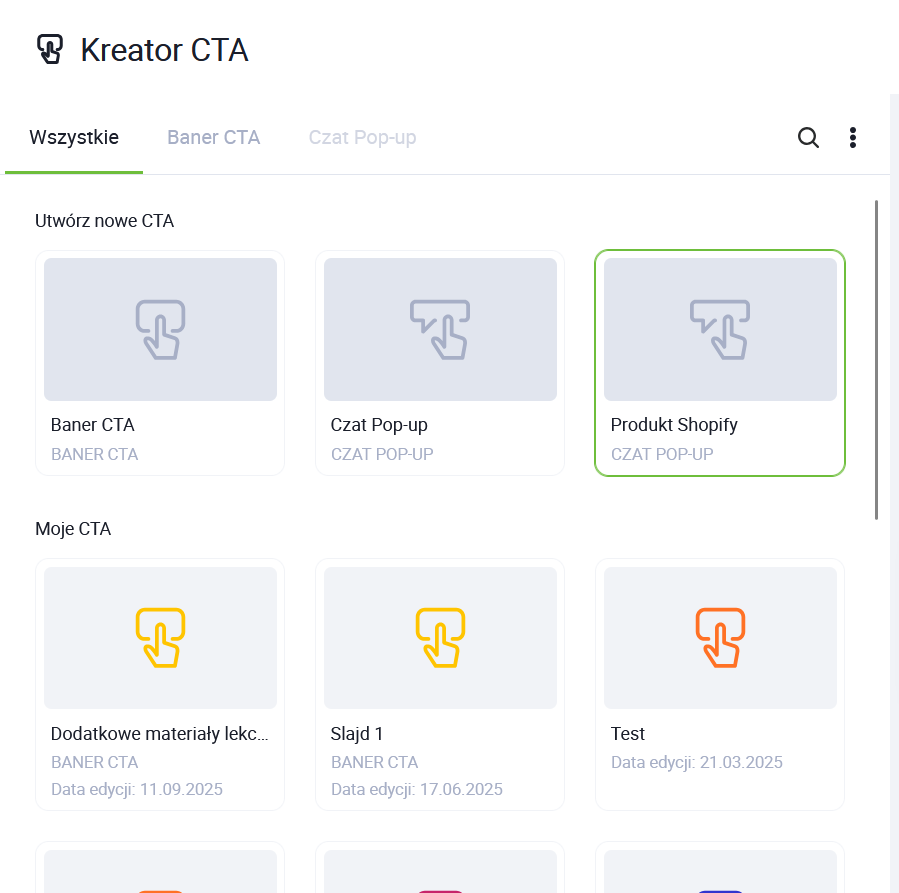Screen dimensions: 899x893
Task: Click yellow icon of Dodatkowe materiały CTA
Action: [x=160, y=638]
